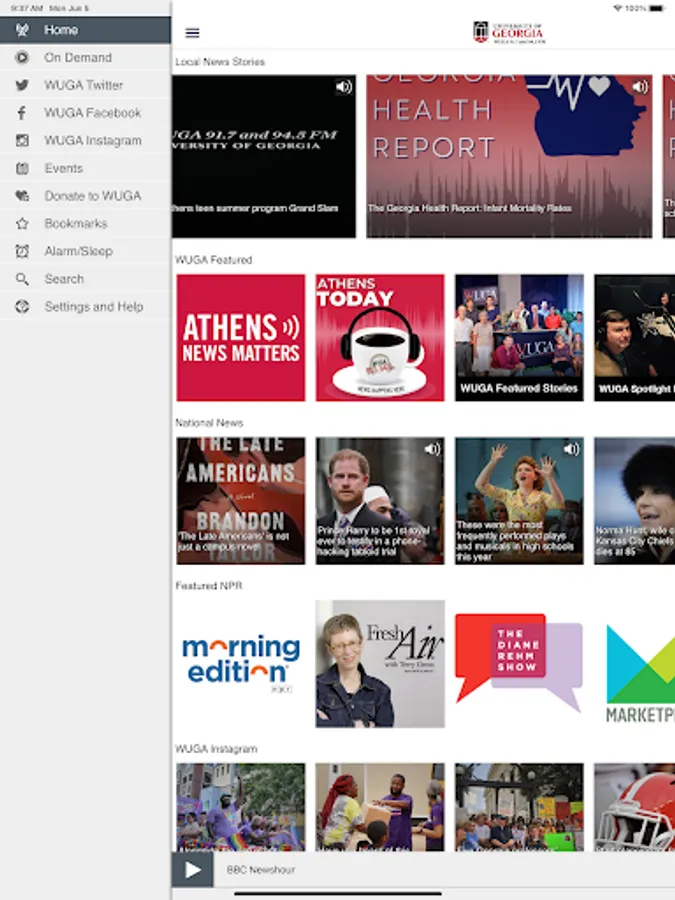Open Alarm/Sleep settings entry
The width and height of the screenshot is (675, 900).
pos(86,251)
